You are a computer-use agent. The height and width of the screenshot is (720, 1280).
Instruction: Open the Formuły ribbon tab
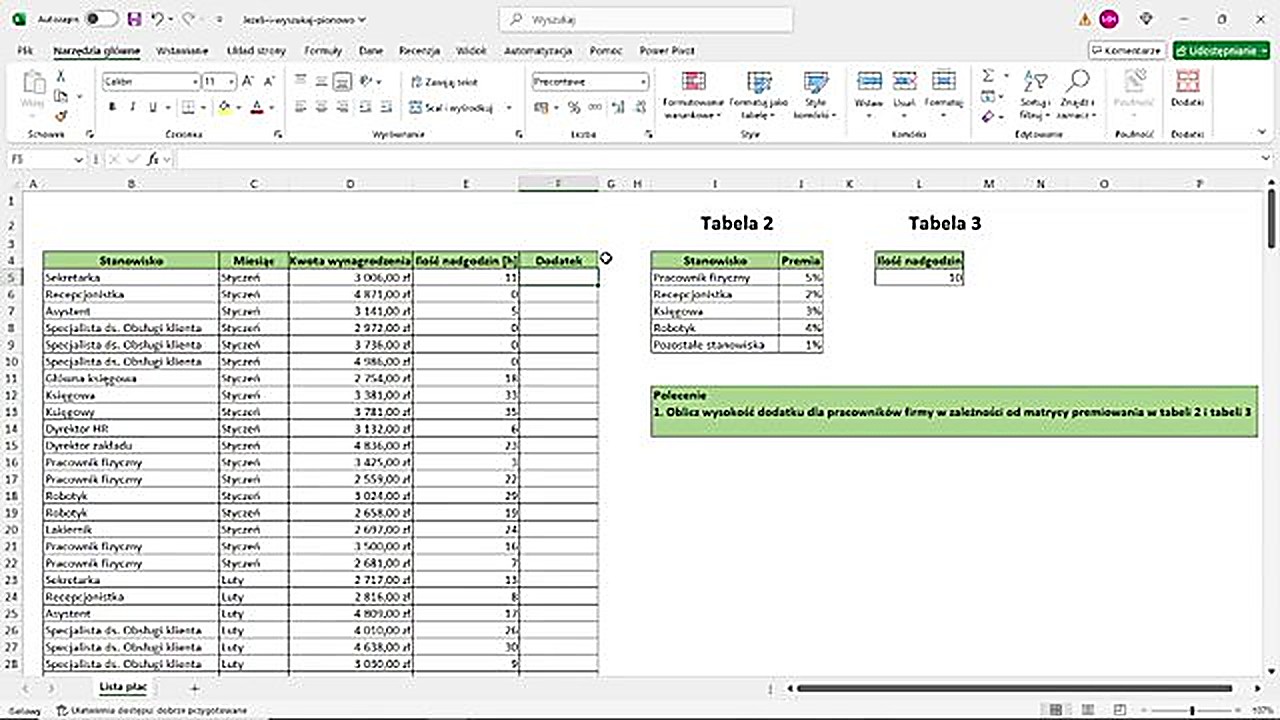click(x=323, y=50)
